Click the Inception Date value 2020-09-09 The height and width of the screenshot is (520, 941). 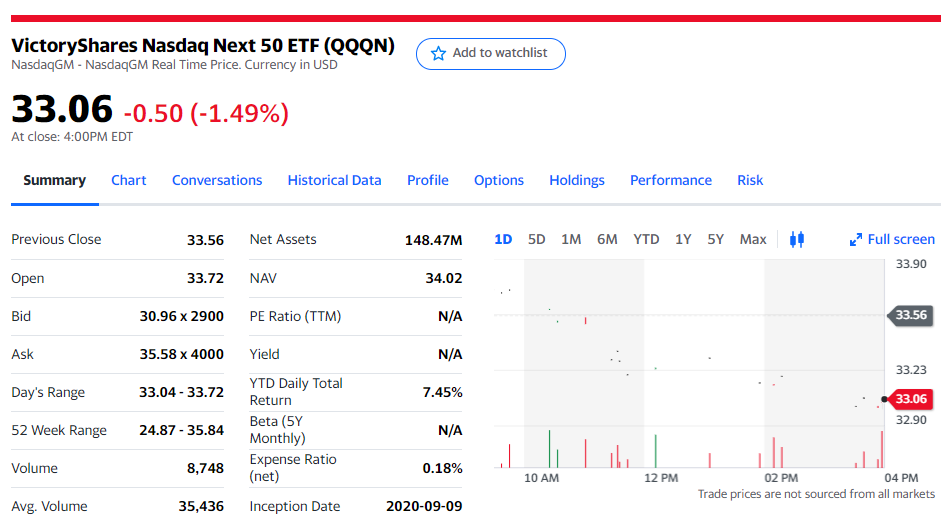coord(424,506)
